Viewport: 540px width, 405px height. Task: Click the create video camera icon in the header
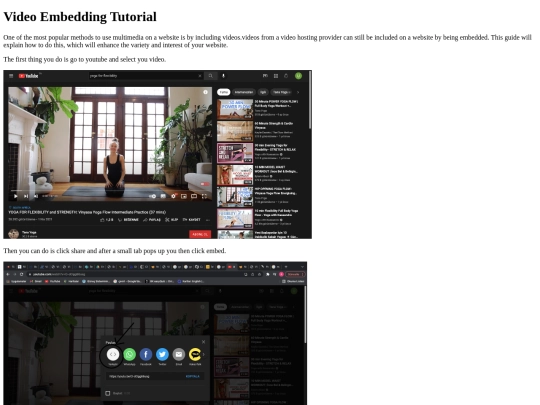265,76
